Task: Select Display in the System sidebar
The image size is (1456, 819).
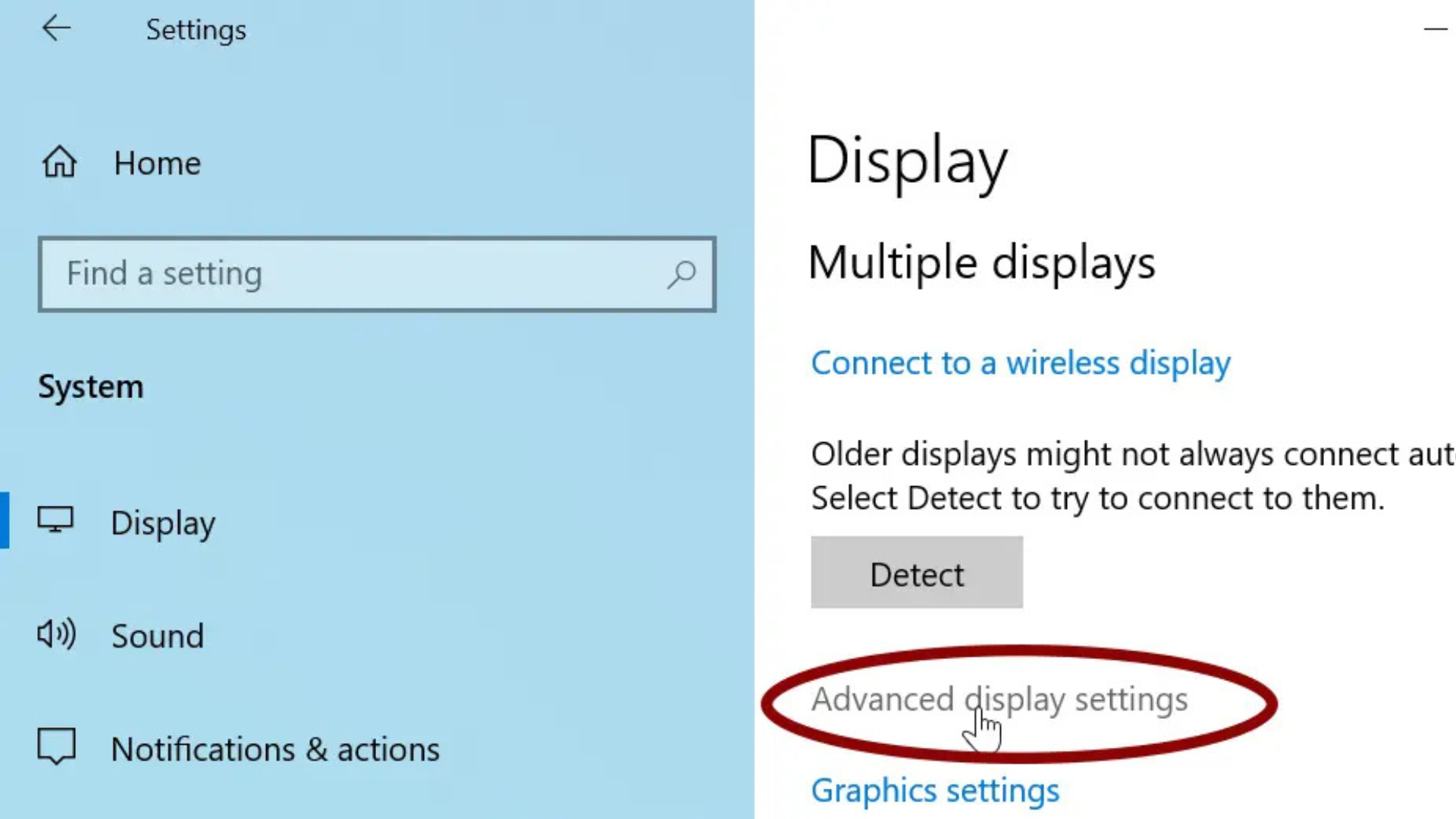Action: tap(163, 522)
